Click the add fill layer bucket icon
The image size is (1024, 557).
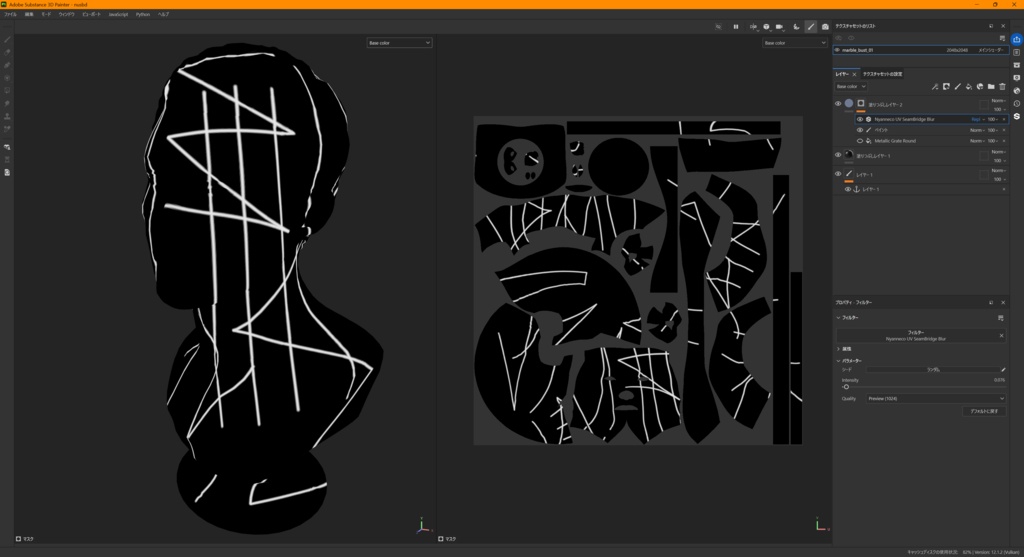pyautogui.click(x=968, y=86)
